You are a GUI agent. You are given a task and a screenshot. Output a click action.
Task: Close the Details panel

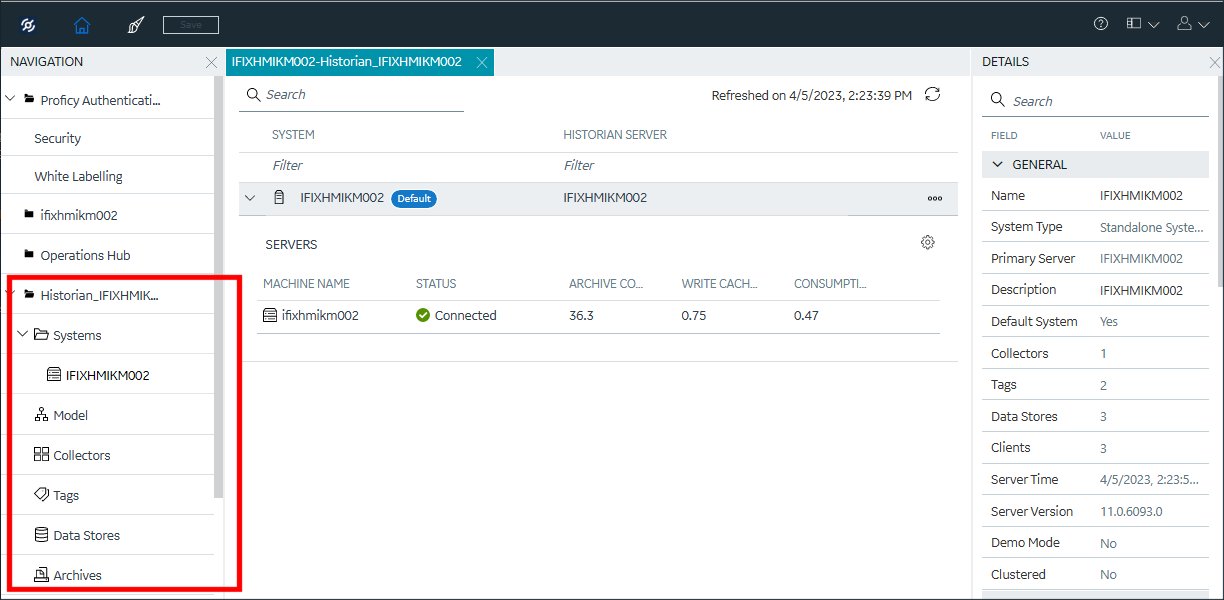(x=1215, y=62)
